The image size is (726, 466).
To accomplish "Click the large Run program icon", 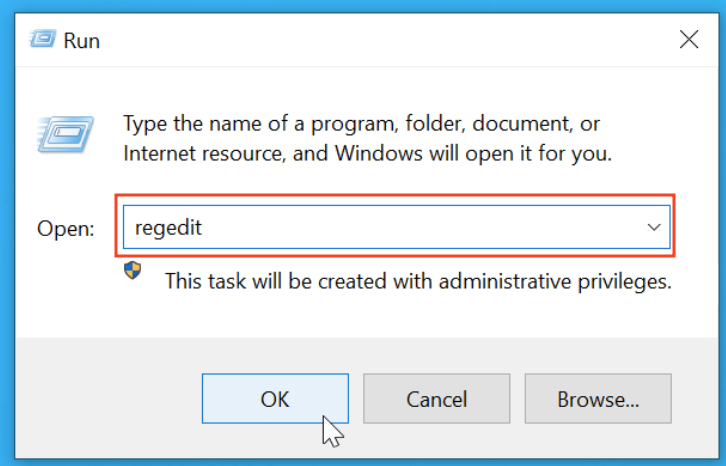I will (x=63, y=134).
